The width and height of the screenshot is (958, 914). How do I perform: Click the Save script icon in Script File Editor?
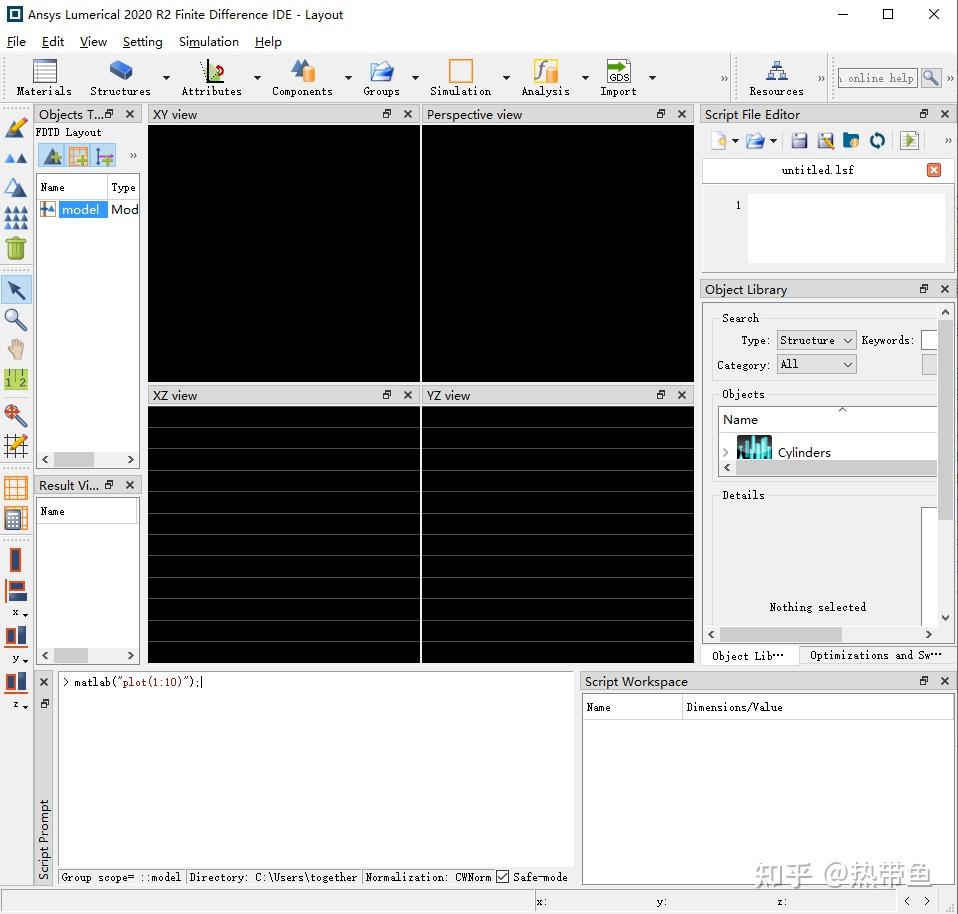coord(797,140)
